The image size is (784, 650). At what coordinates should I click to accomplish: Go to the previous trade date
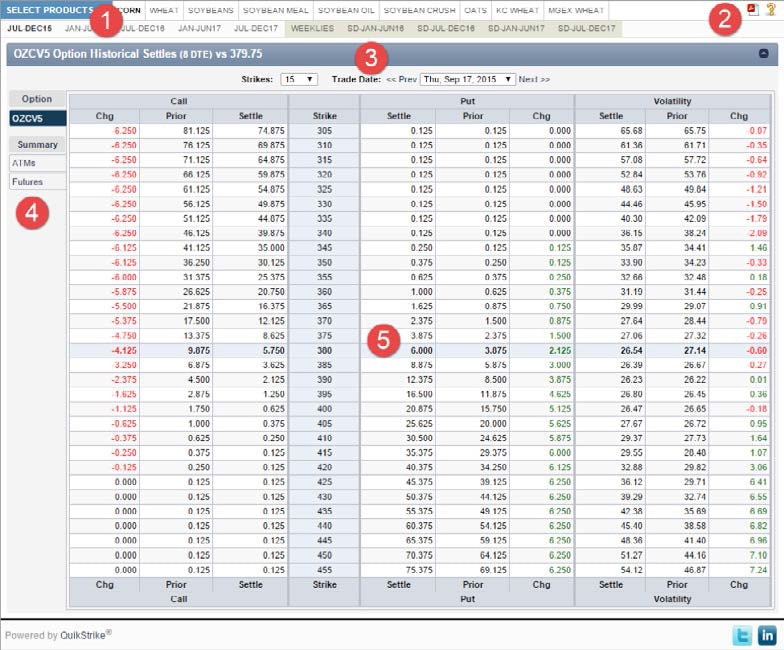point(401,79)
